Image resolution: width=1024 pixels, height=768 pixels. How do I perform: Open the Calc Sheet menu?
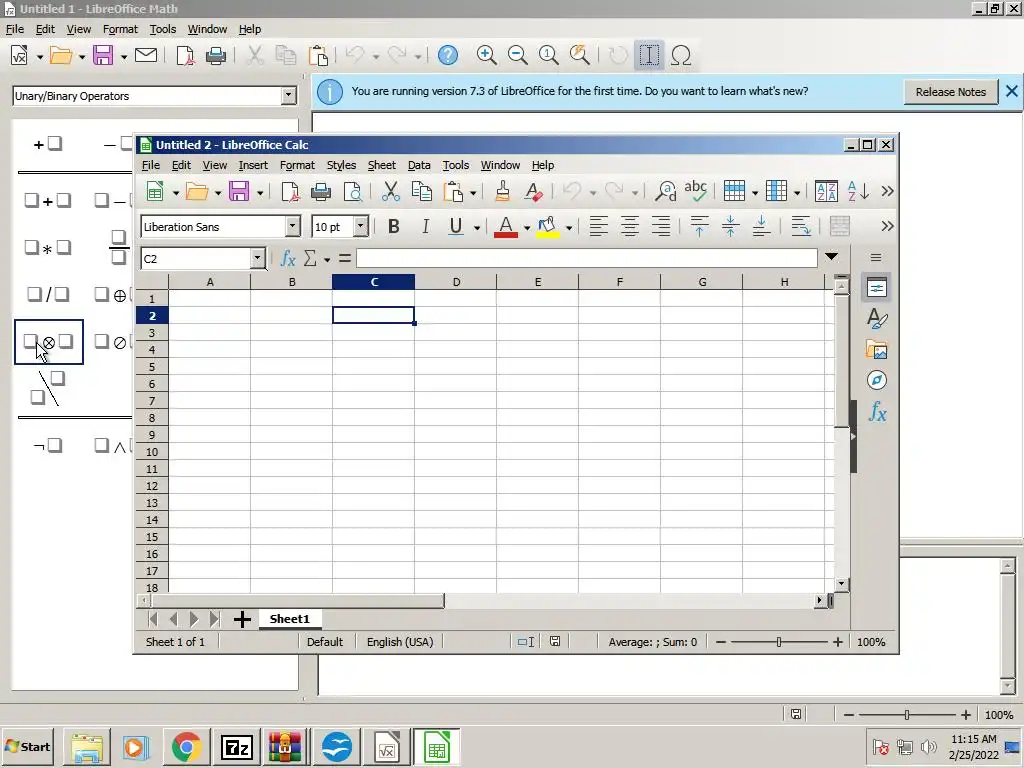click(381, 165)
